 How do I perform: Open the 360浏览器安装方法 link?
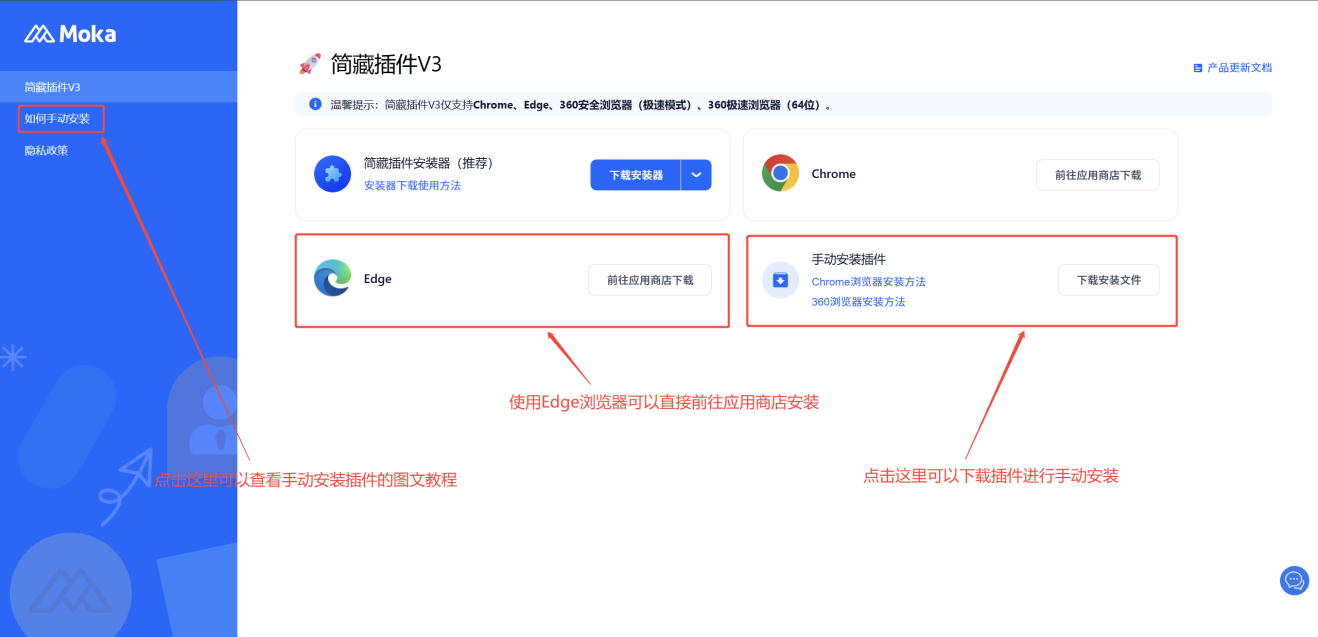point(858,301)
